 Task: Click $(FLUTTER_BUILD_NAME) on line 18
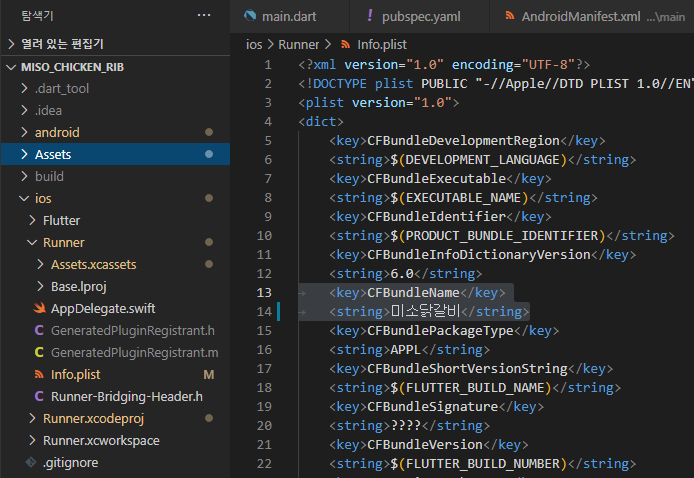[471, 388]
